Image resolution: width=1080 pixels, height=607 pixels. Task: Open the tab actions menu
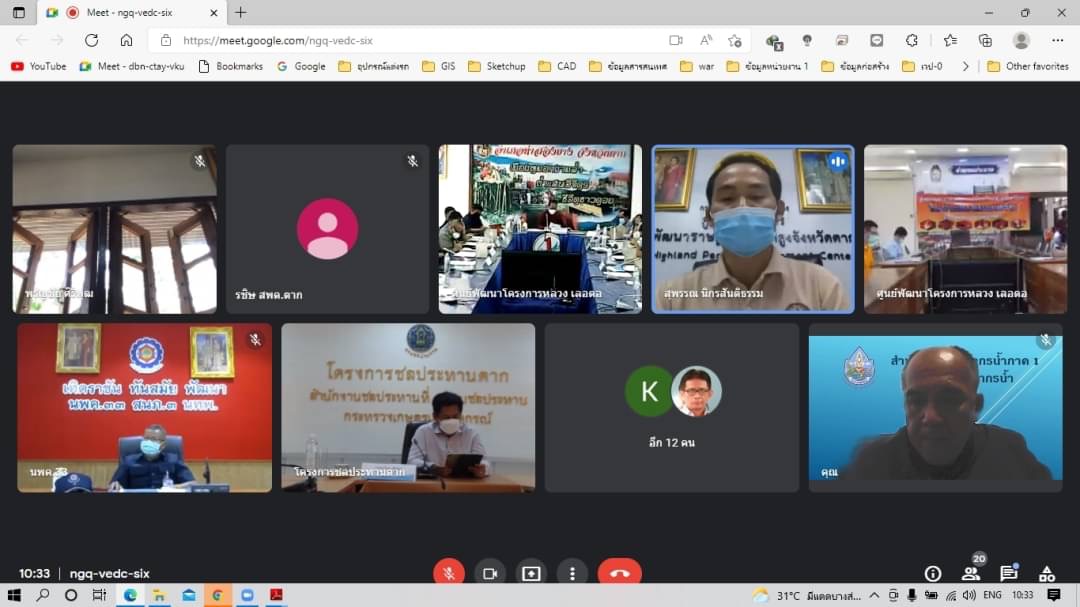point(19,12)
